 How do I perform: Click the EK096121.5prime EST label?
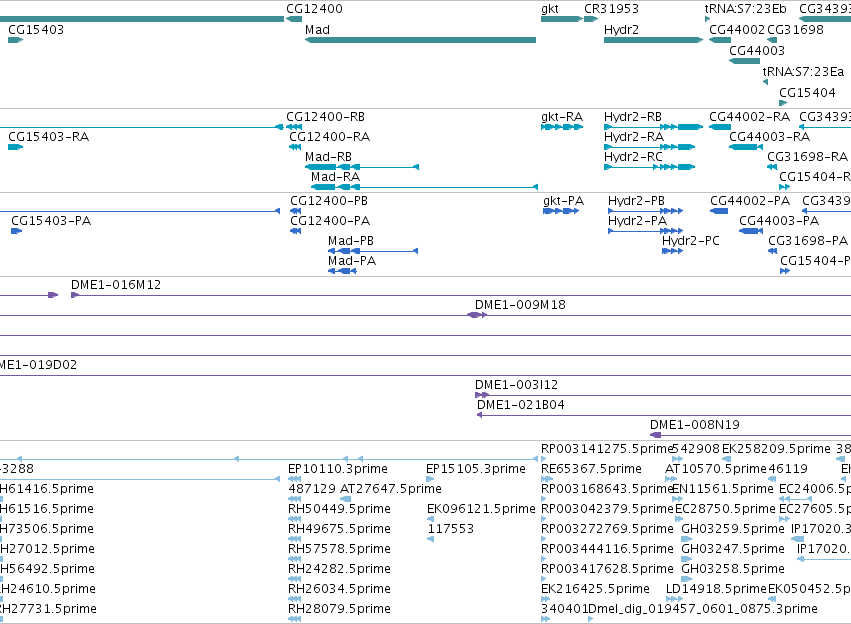pos(481,509)
